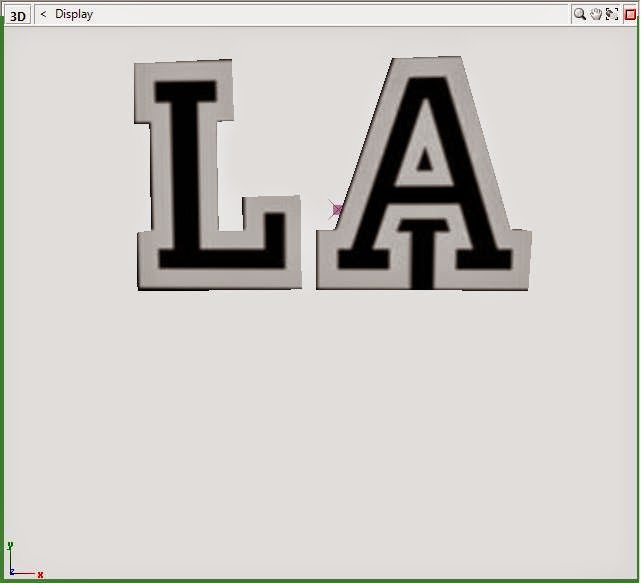Click the 3D viewport mode button
This screenshot has width=641, height=583.
click(18, 16)
